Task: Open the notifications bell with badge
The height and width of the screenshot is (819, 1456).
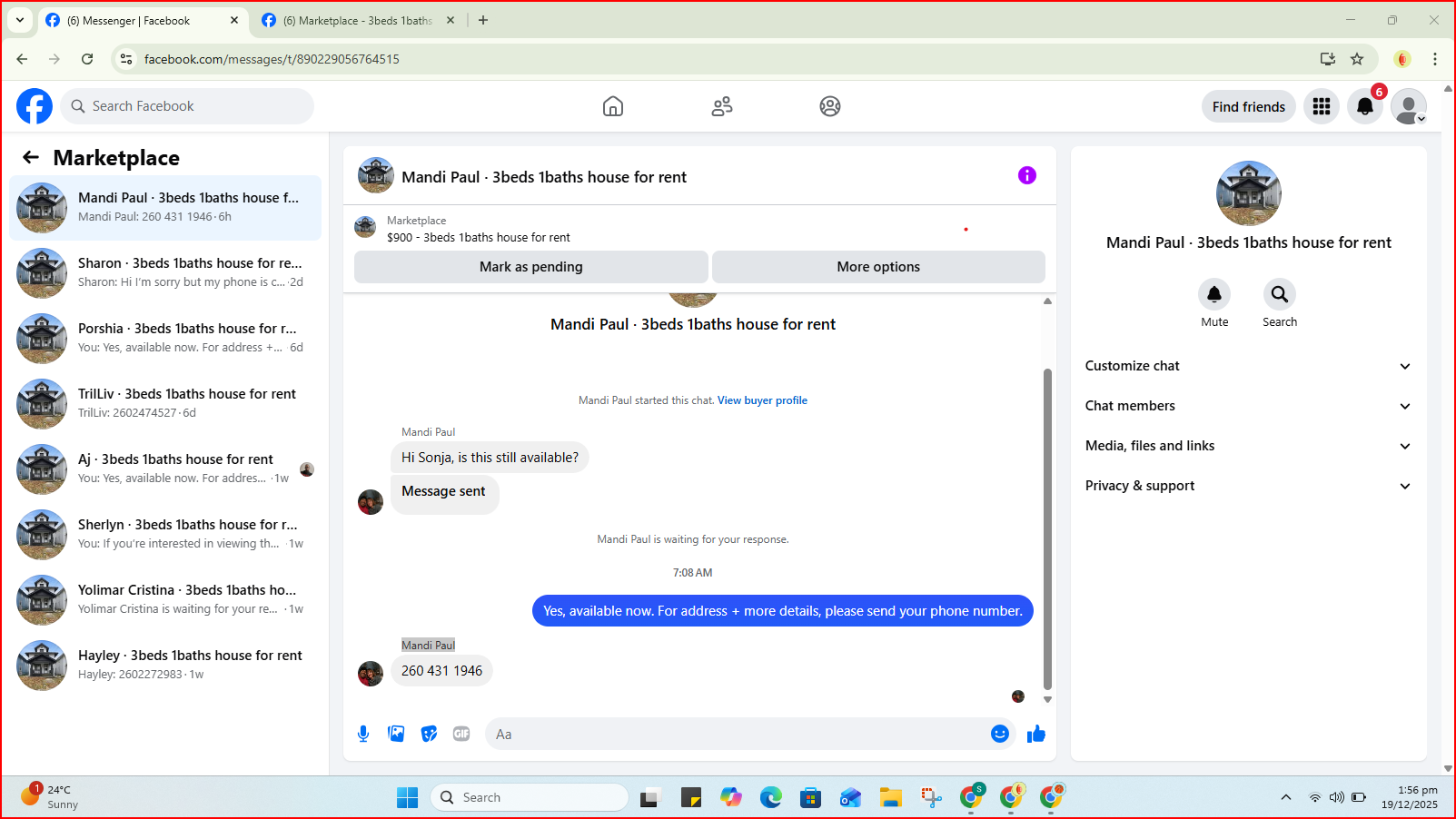Action: point(1365,106)
